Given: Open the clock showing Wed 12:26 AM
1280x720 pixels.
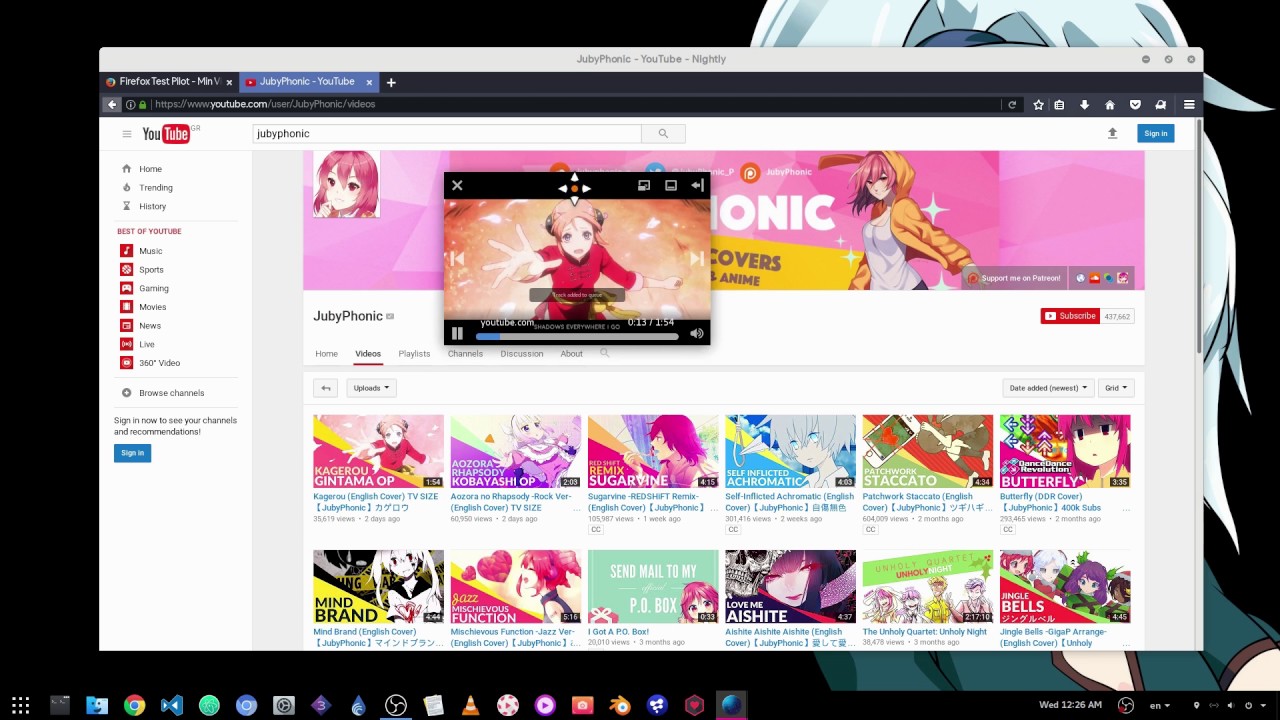Looking at the screenshot, I should pyautogui.click(x=1070, y=705).
